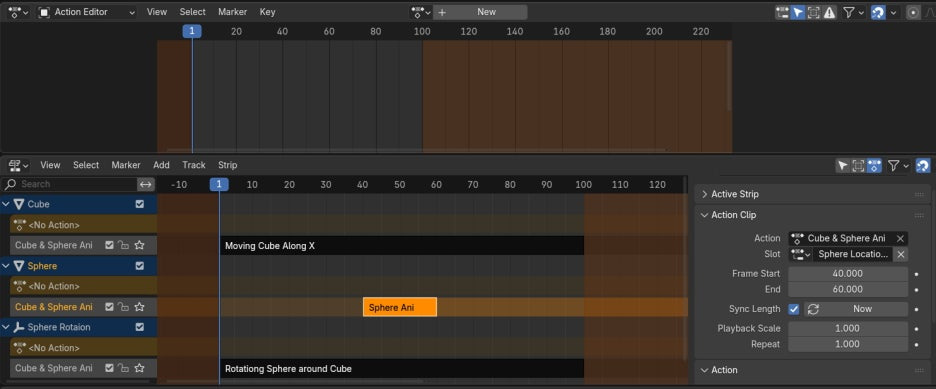Click the Cube object triangle icon

[19, 204]
